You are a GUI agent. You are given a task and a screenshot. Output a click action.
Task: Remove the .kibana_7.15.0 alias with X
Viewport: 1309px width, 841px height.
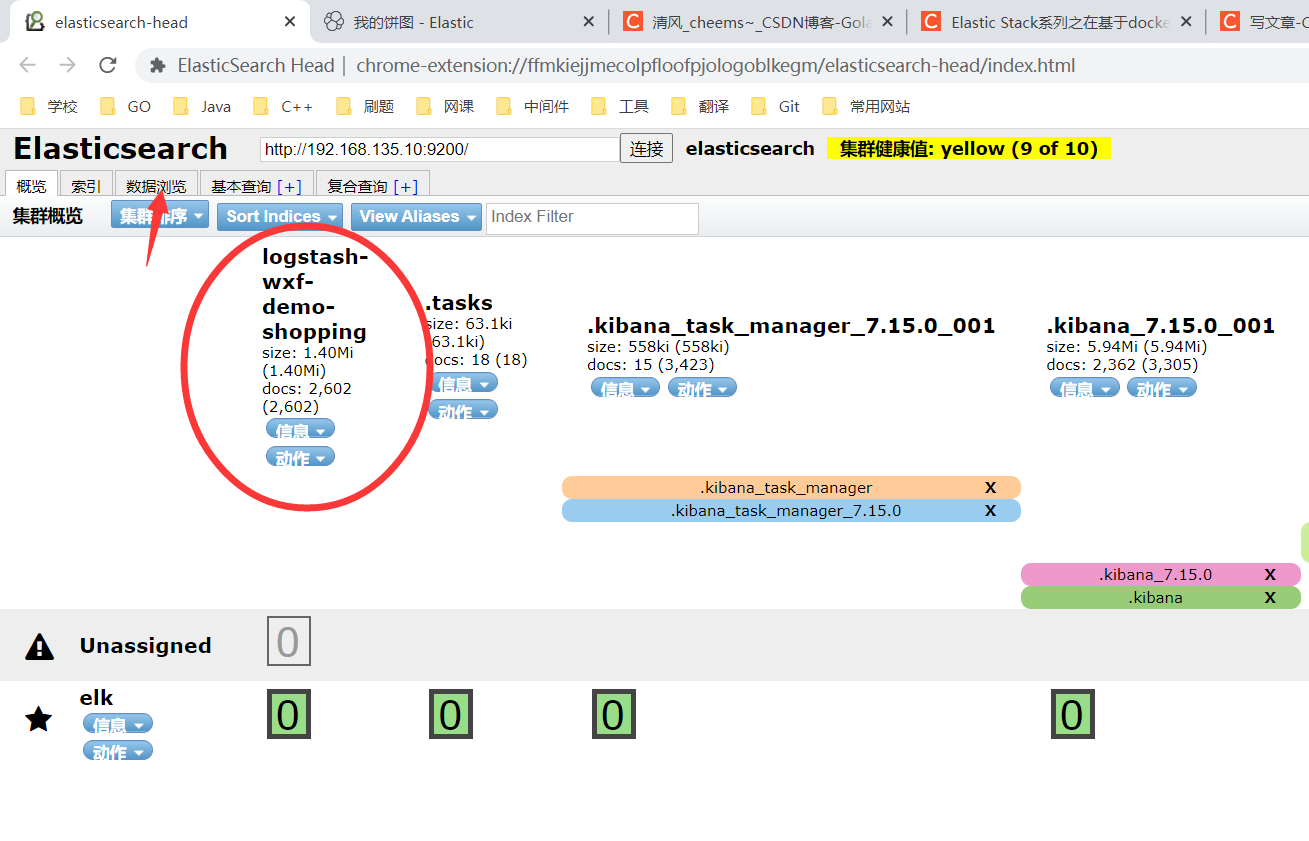[1270, 574]
